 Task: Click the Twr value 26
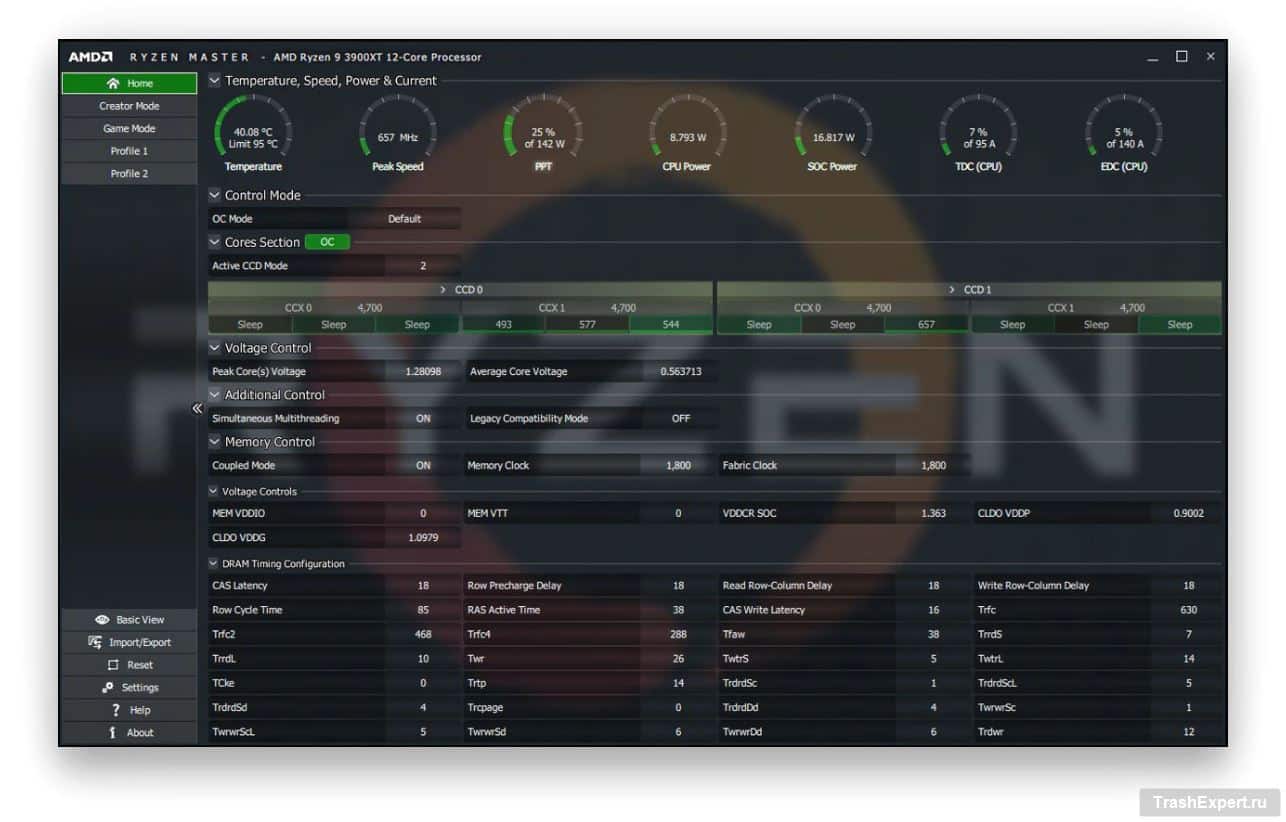coord(679,659)
